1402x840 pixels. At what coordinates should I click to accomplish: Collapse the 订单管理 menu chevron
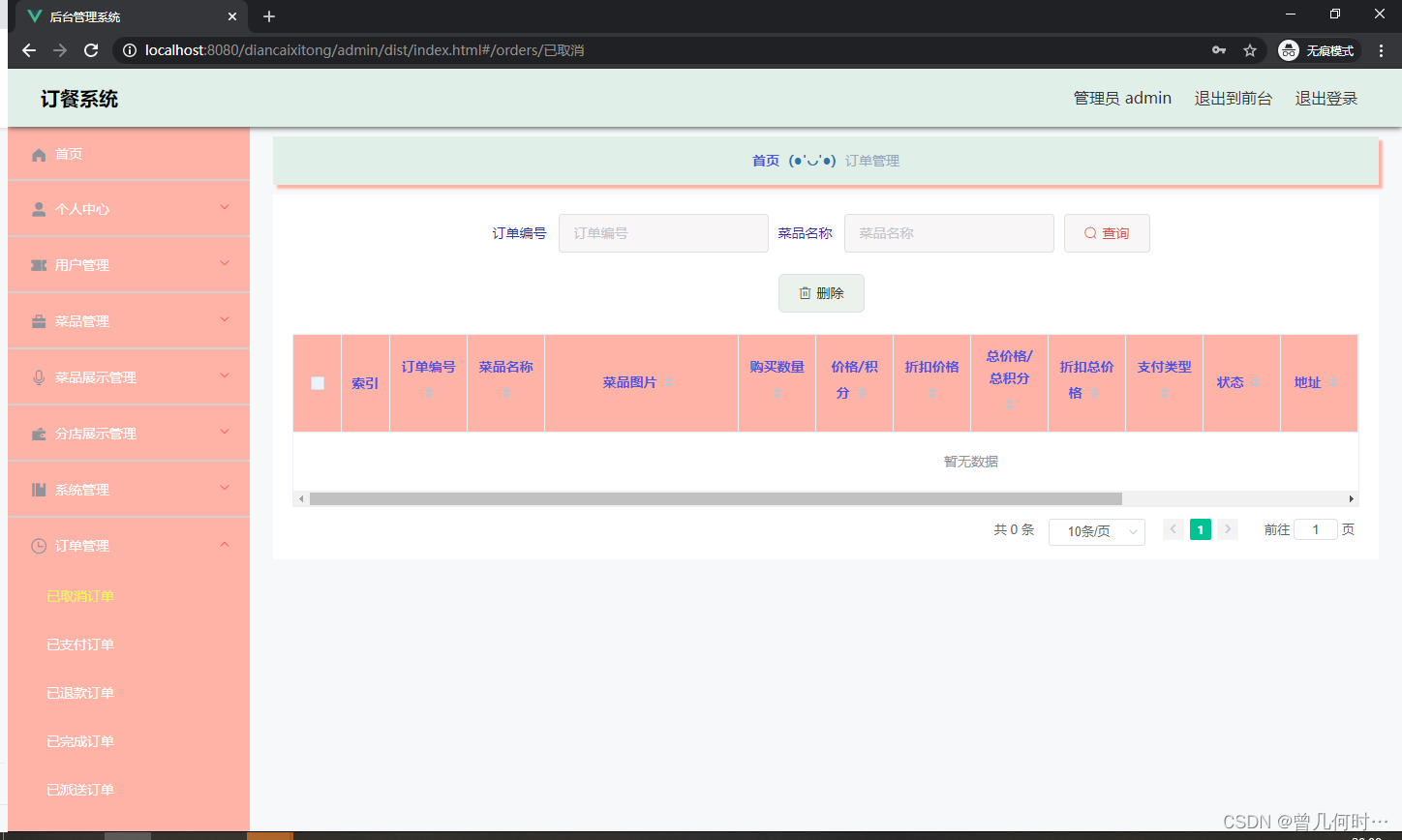click(x=225, y=544)
